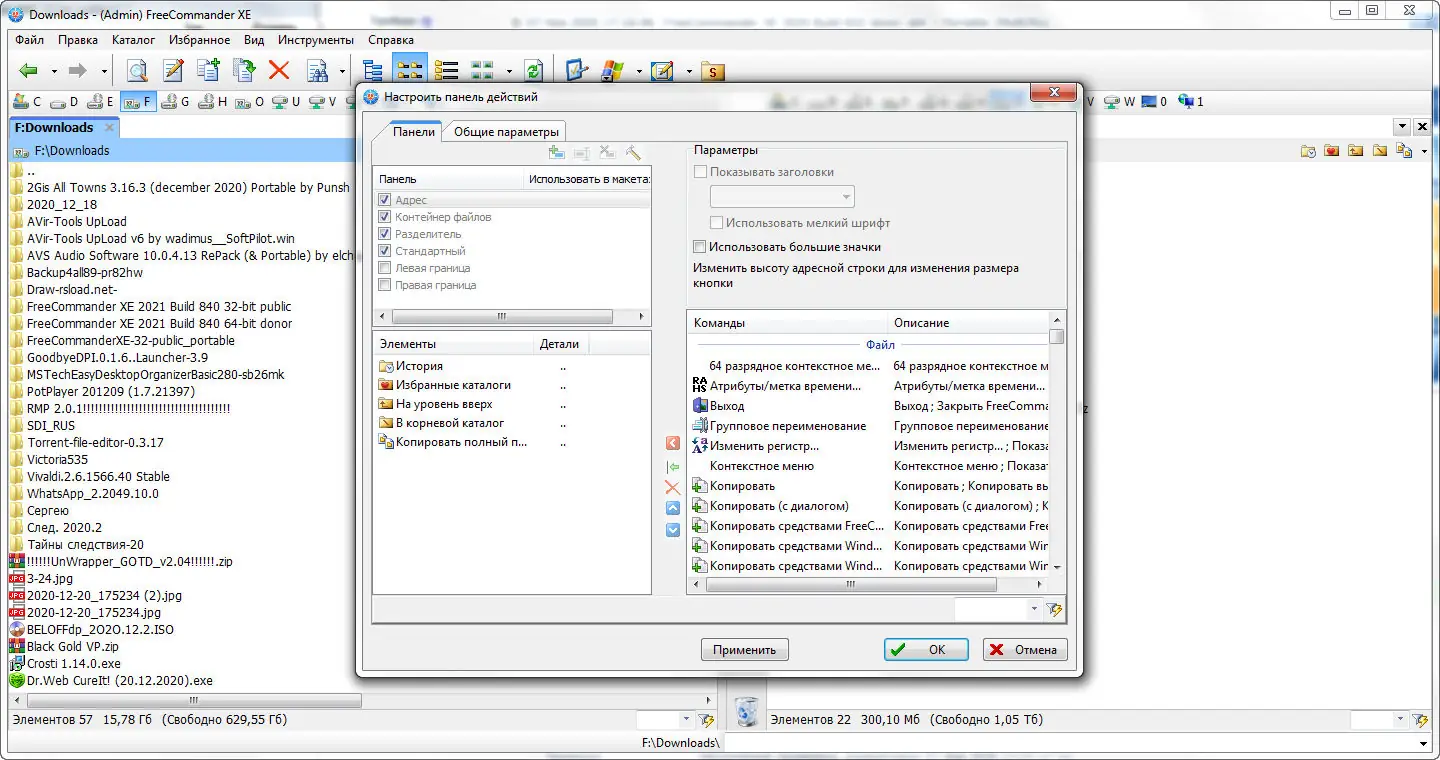Click add new panel icon in dialog
This screenshot has width=1440, height=760.
tap(557, 153)
